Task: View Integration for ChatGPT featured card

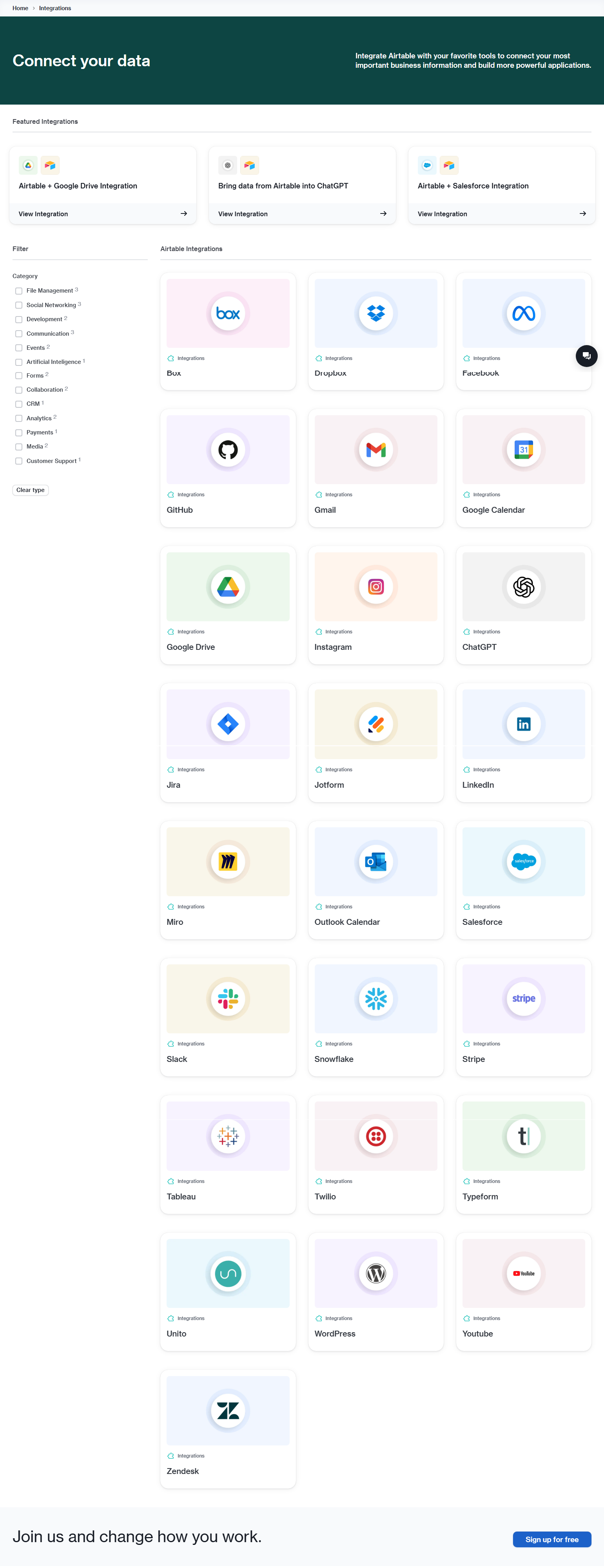Action: (302, 213)
